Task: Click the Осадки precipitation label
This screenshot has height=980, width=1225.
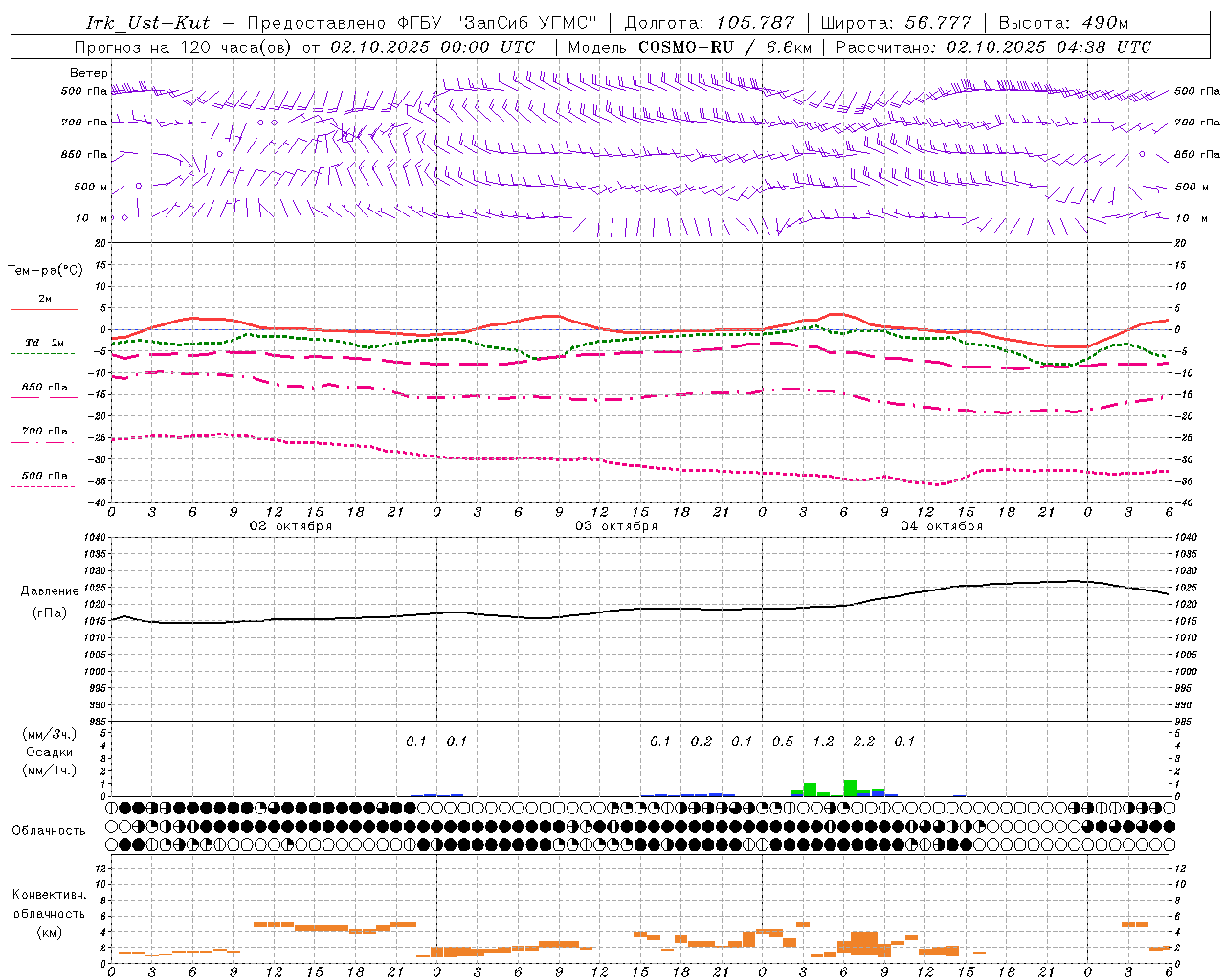Action: tap(50, 752)
